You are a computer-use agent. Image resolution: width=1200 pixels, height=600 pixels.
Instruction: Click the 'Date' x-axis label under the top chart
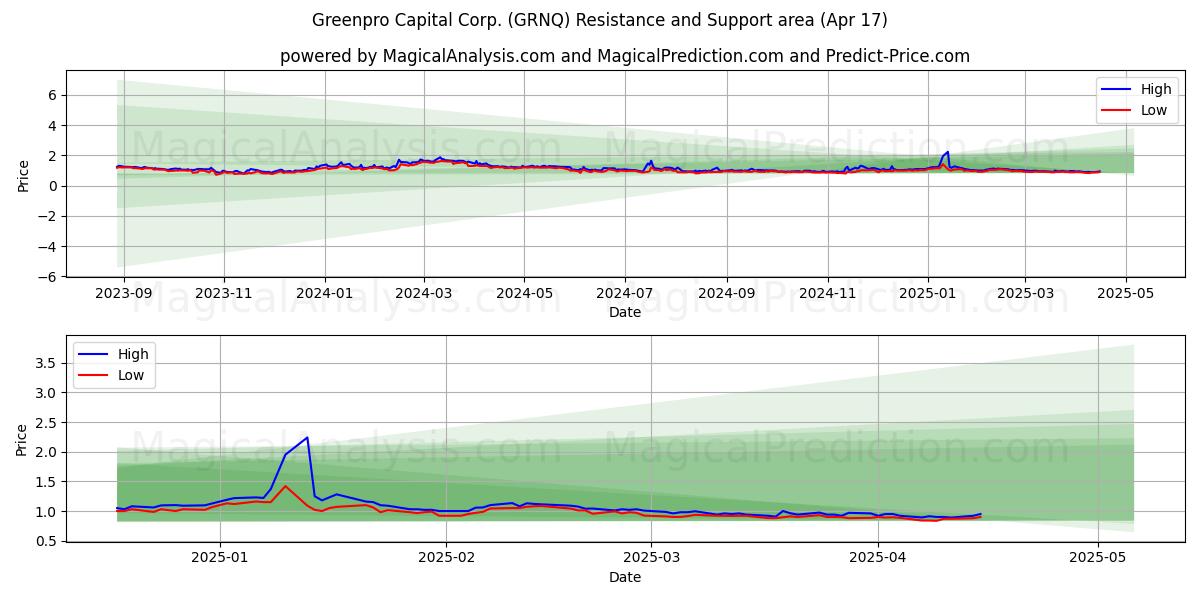click(x=625, y=312)
